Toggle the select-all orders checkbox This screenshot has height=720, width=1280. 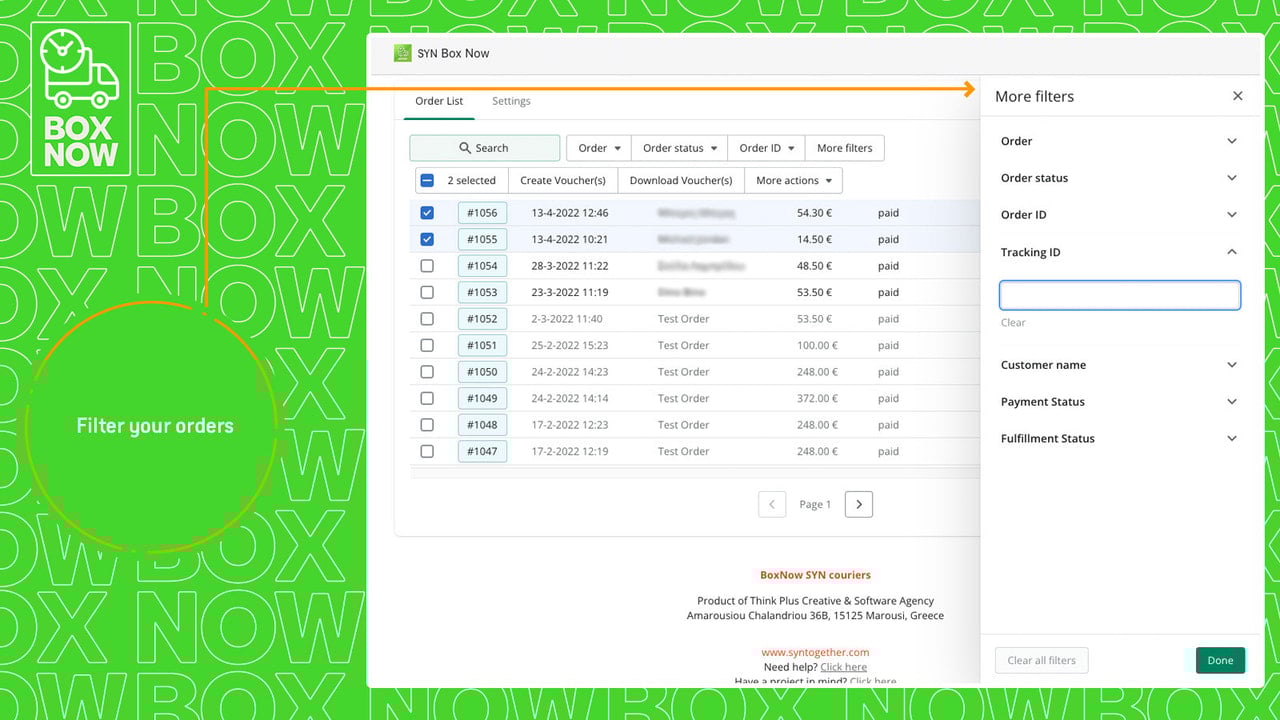[x=427, y=181]
